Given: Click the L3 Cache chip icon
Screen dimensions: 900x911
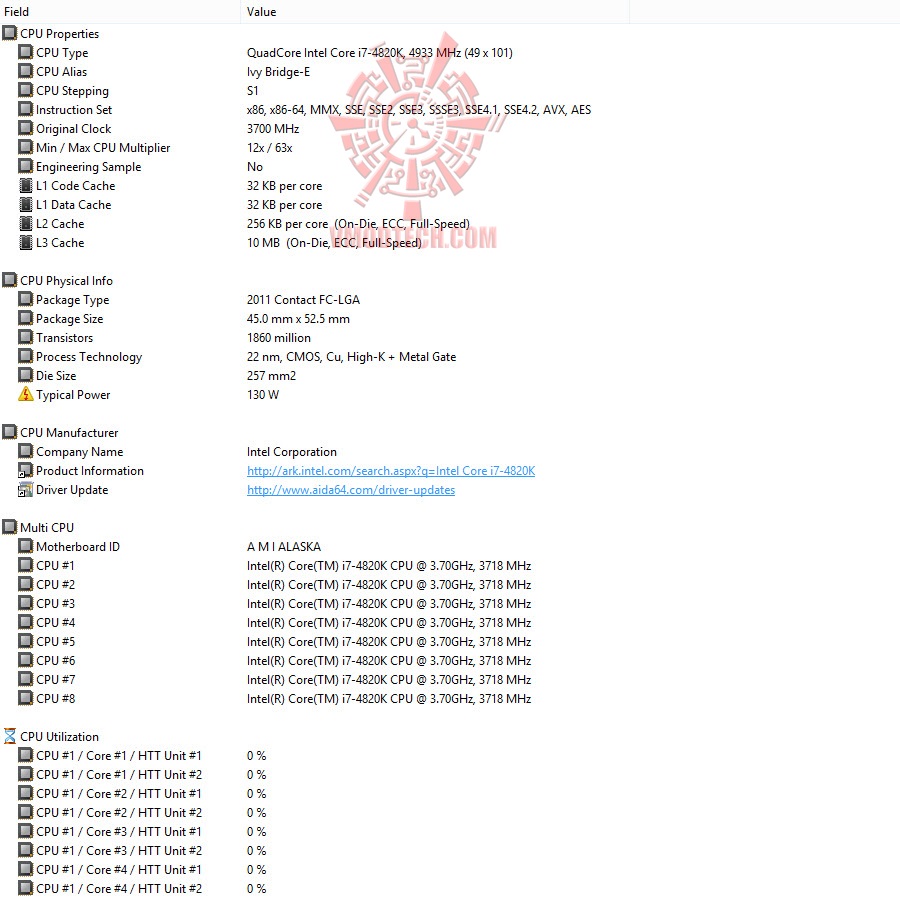Looking at the screenshot, I should click(x=26, y=242).
